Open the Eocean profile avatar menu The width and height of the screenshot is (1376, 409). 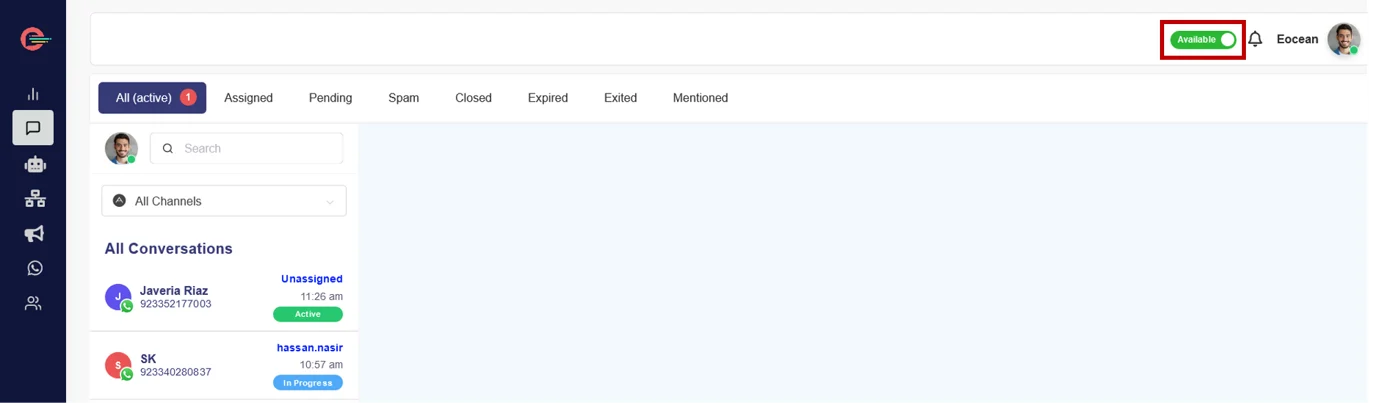(1343, 40)
